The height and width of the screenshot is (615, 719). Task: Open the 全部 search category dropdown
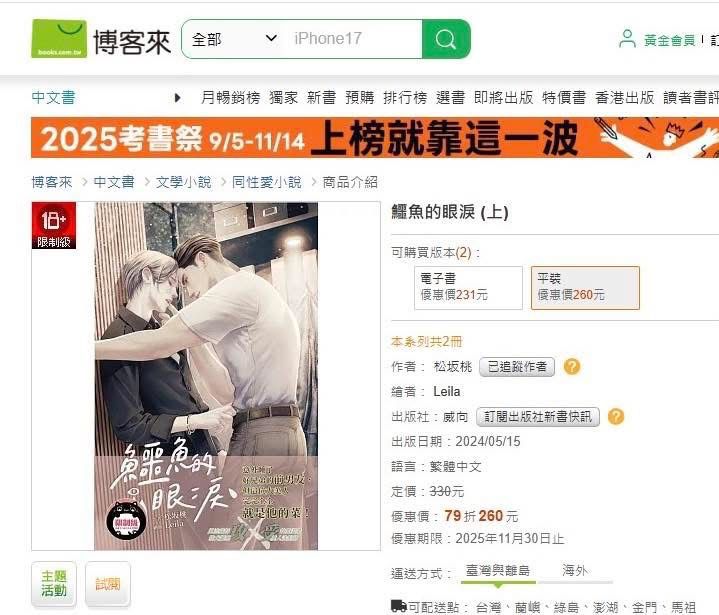(235, 39)
